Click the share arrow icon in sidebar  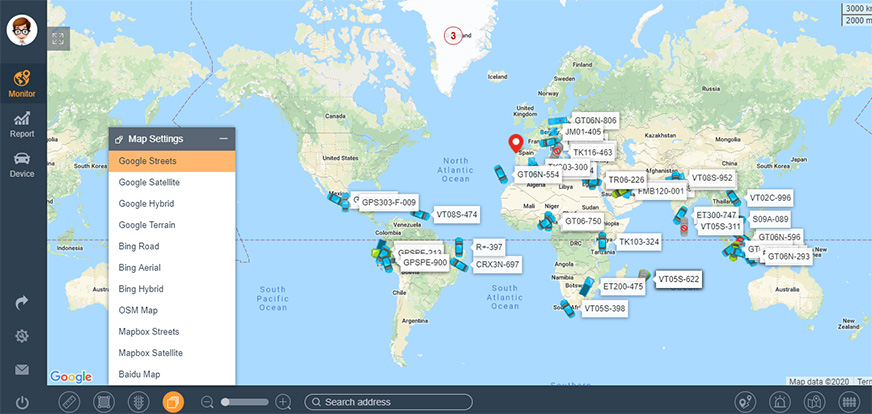[22, 303]
